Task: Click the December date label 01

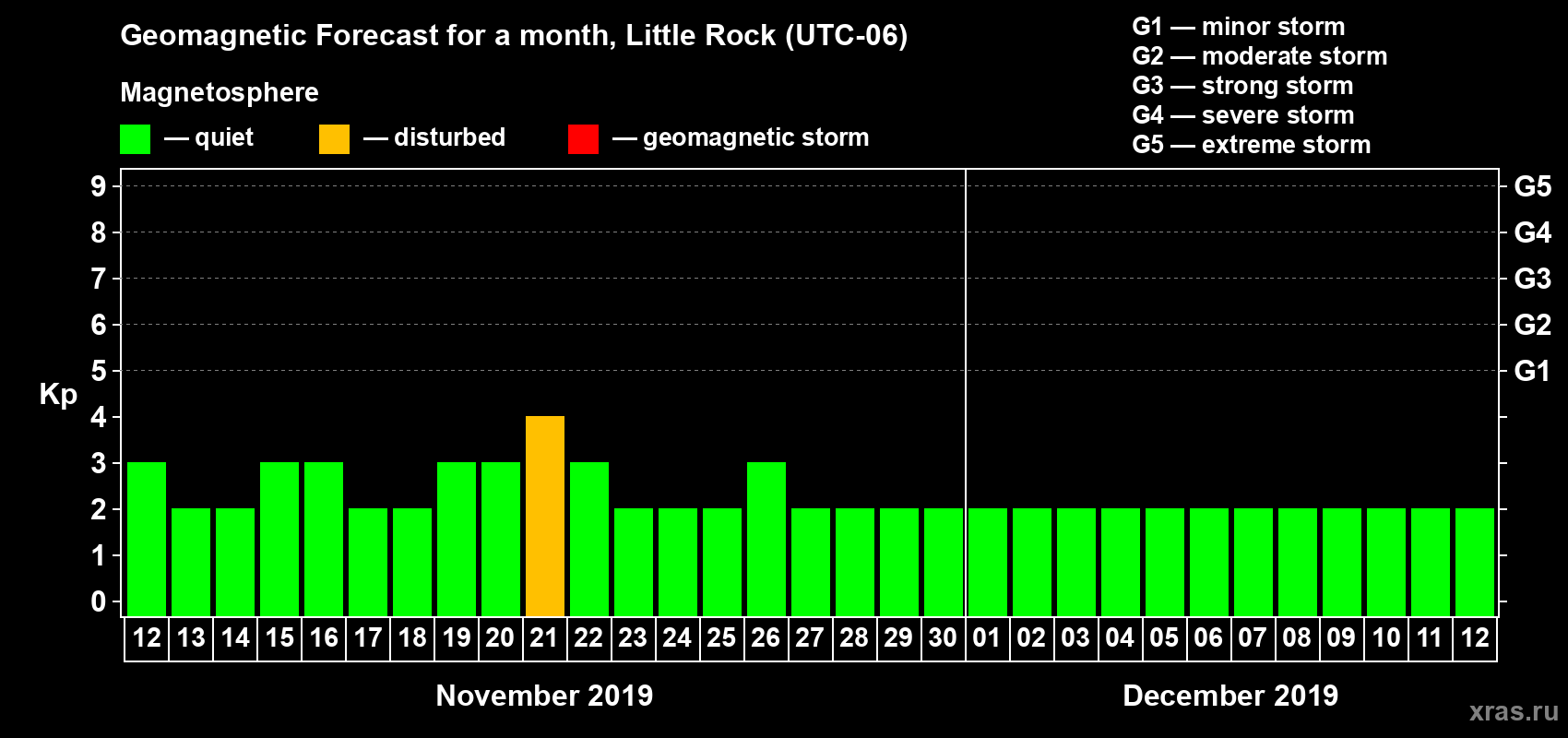Action: [987, 637]
